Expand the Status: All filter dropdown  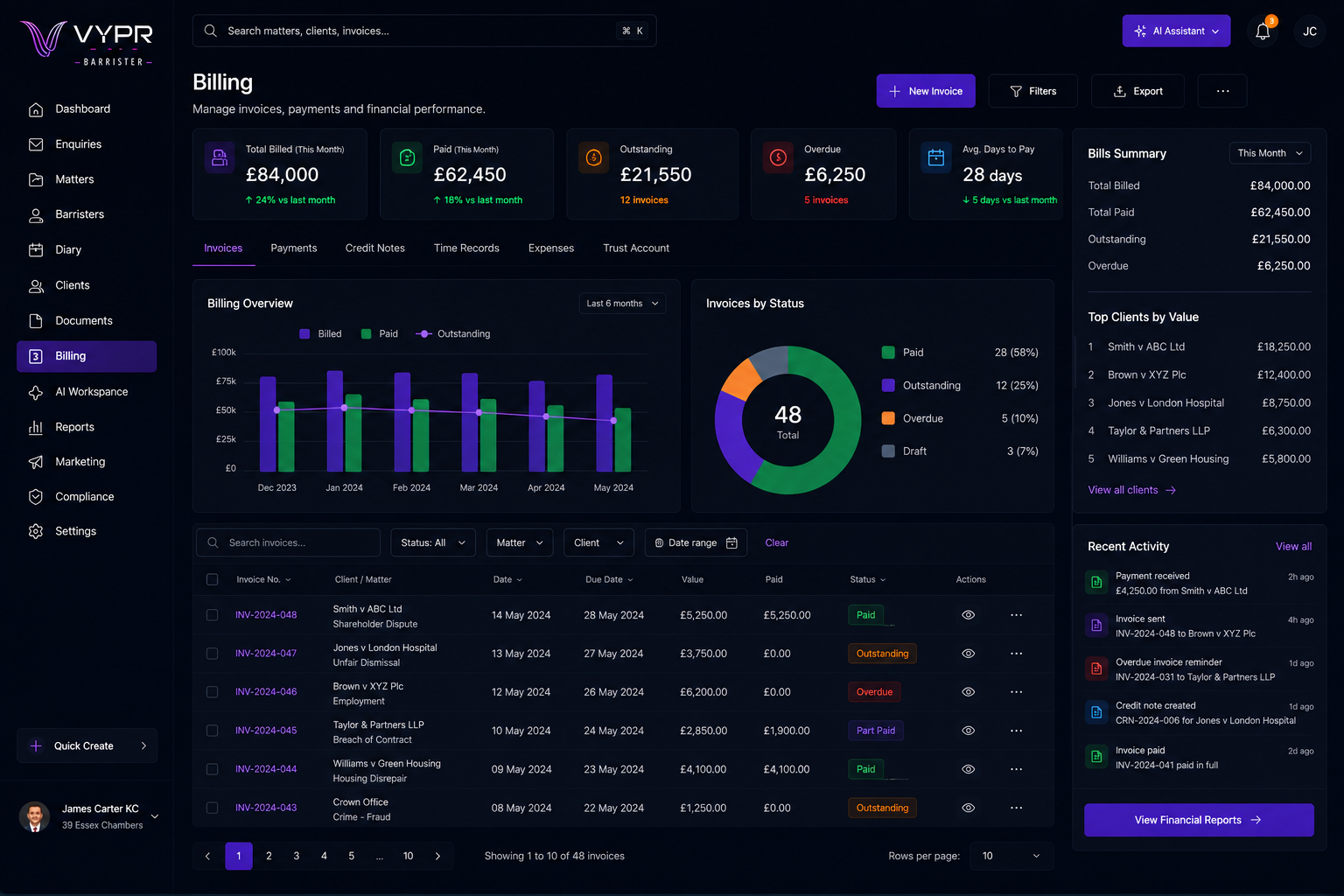click(433, 543)
